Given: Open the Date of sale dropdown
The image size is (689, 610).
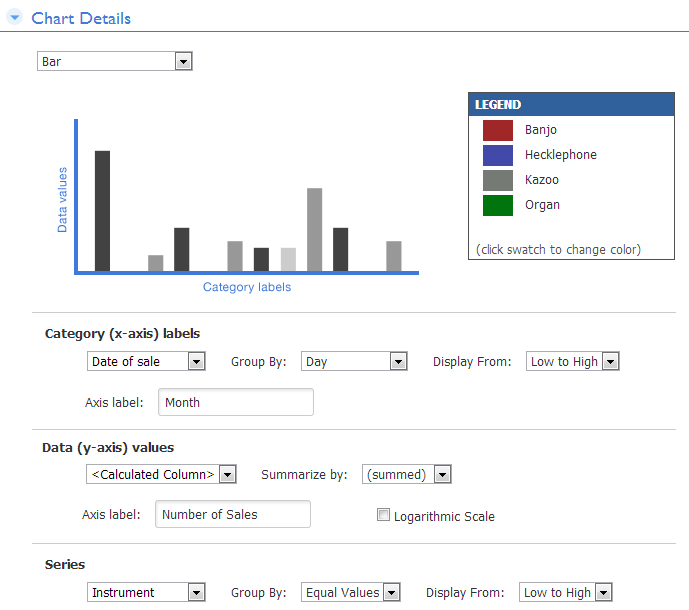Looking at the screenshot, I should tap(146, 361).
